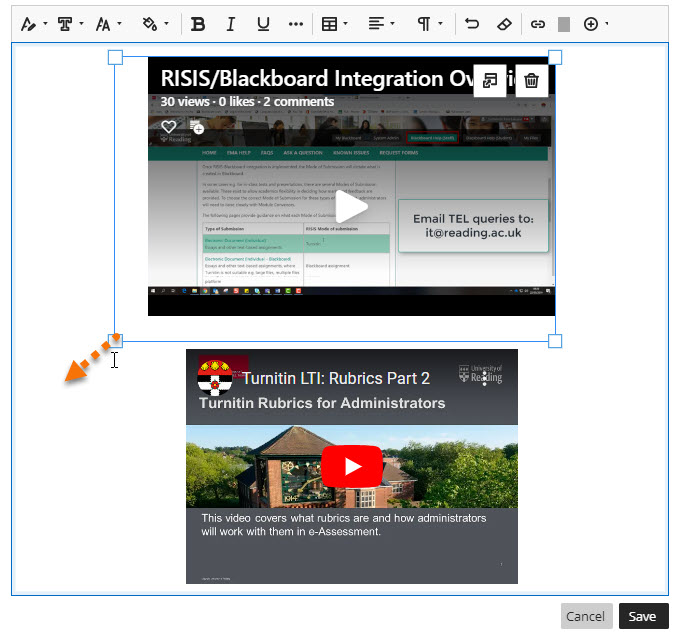The height and width of the screenshot is (634, 680).
Task: Open the text color fill bucket
Action: tap(150, 24)
